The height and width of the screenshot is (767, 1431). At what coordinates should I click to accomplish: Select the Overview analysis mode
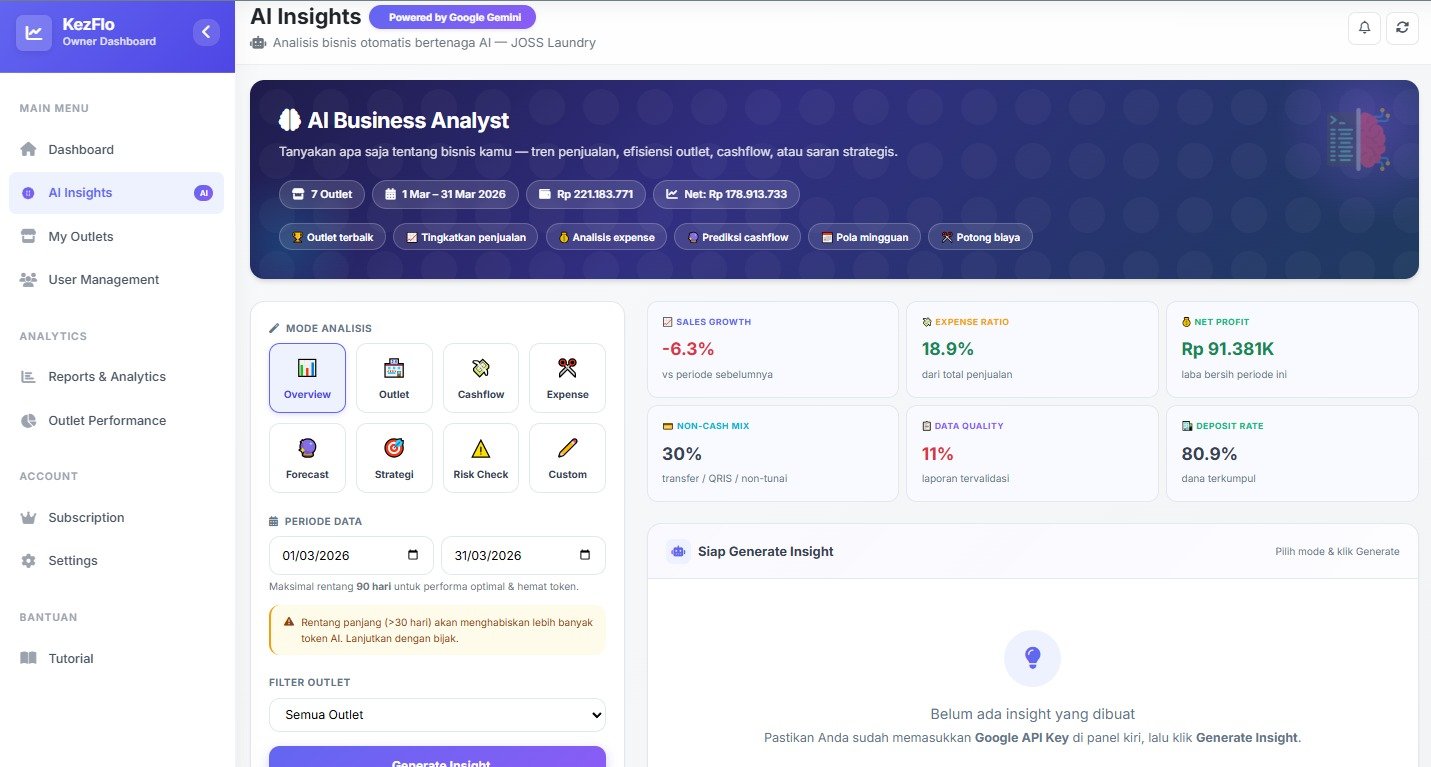[x=307, y=378]
